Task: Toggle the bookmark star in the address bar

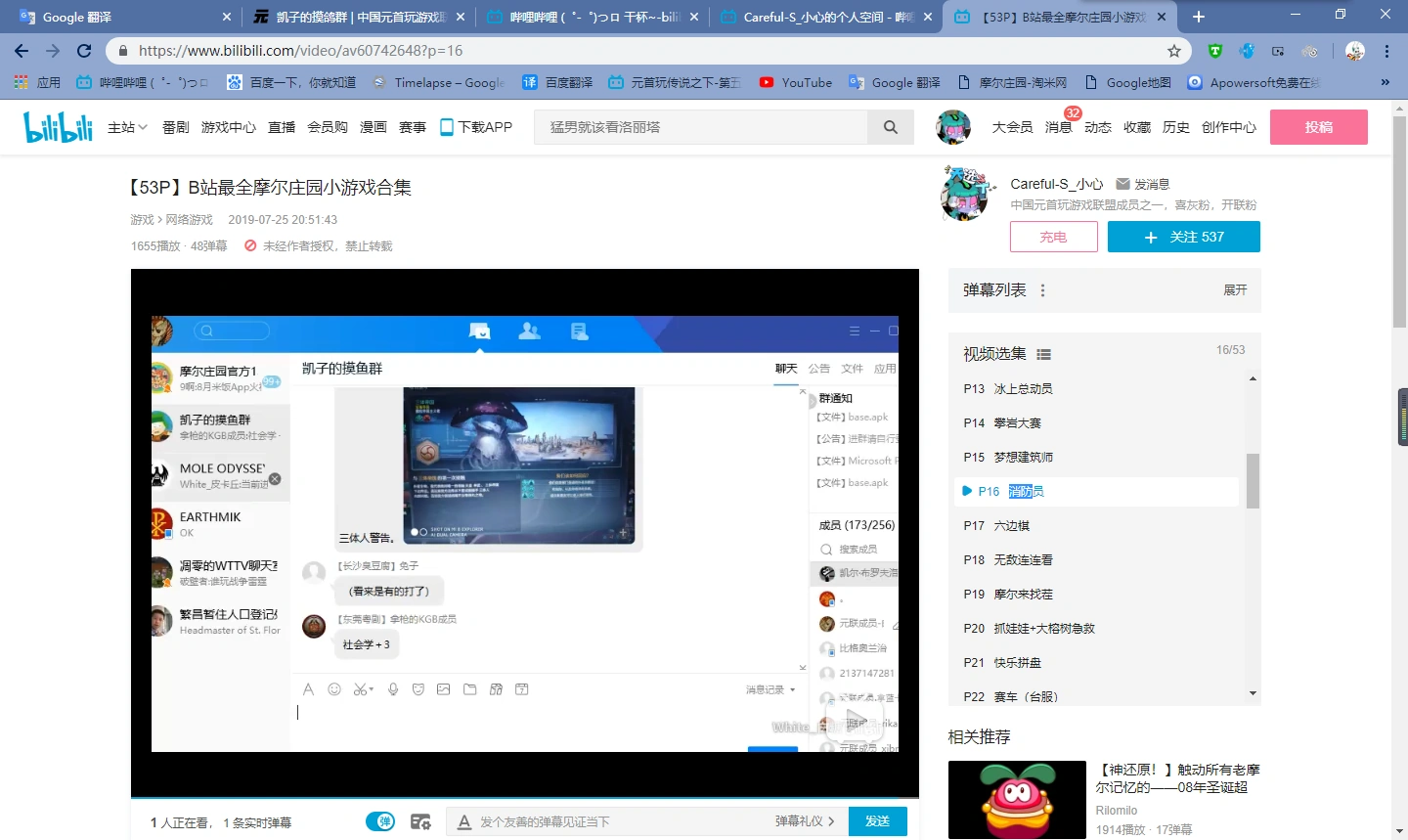Action: pyautogui.click(x=1173, y=50)
